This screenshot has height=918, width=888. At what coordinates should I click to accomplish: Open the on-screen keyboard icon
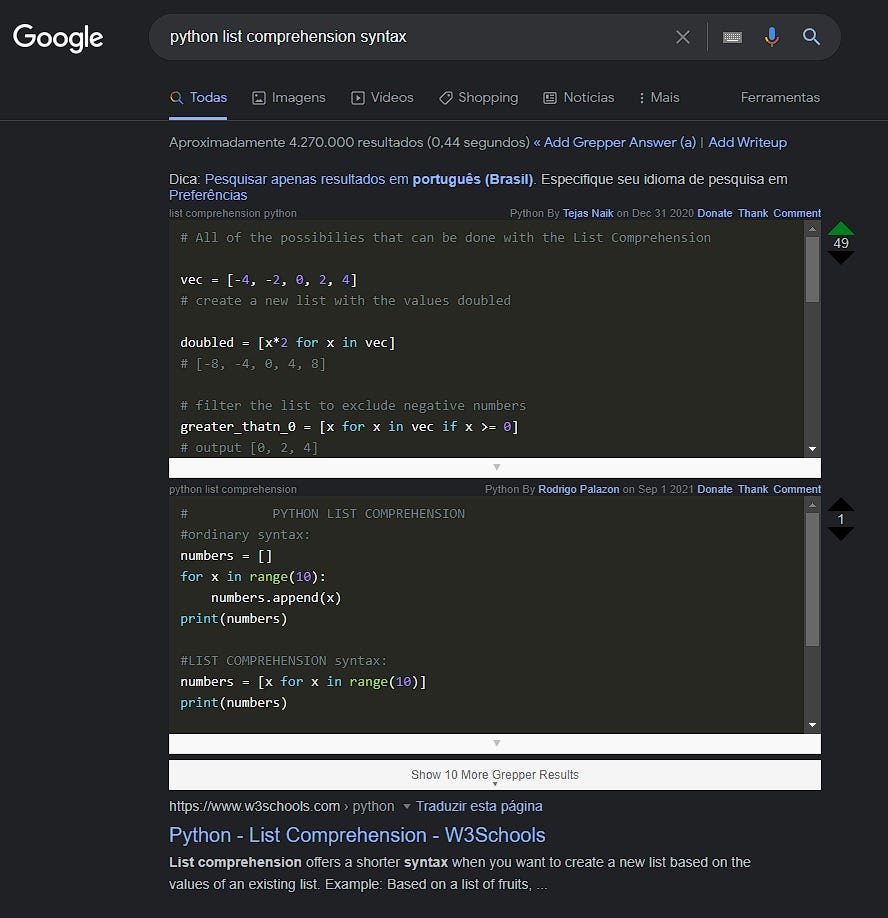(x=732, y=37)
